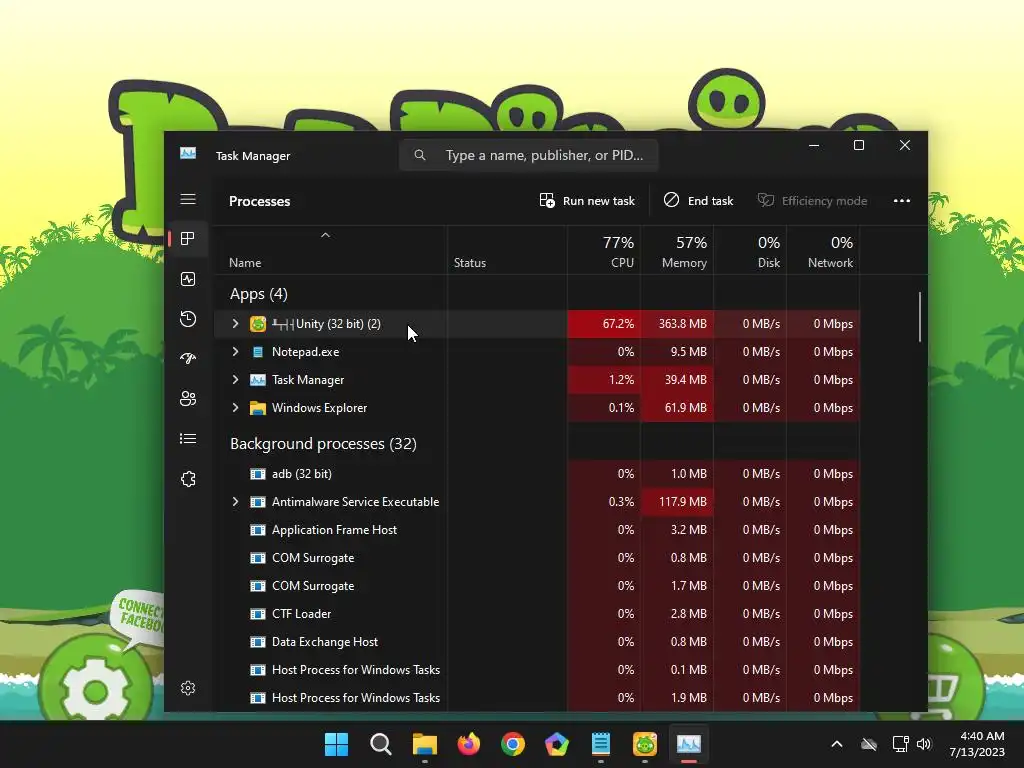Open the Users page in sidebar
The height and width of the screenshot is (768, 1024).
[188, 398]
